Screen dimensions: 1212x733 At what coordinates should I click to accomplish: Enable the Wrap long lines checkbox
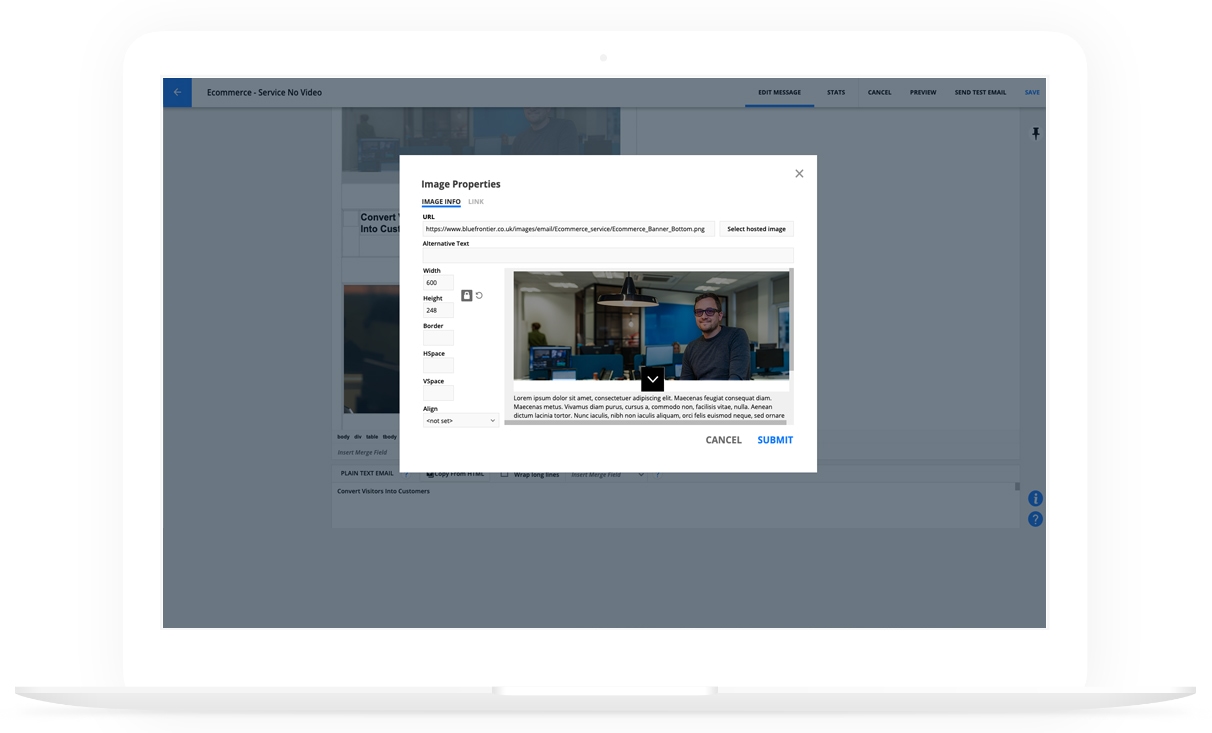coord(503,473)
